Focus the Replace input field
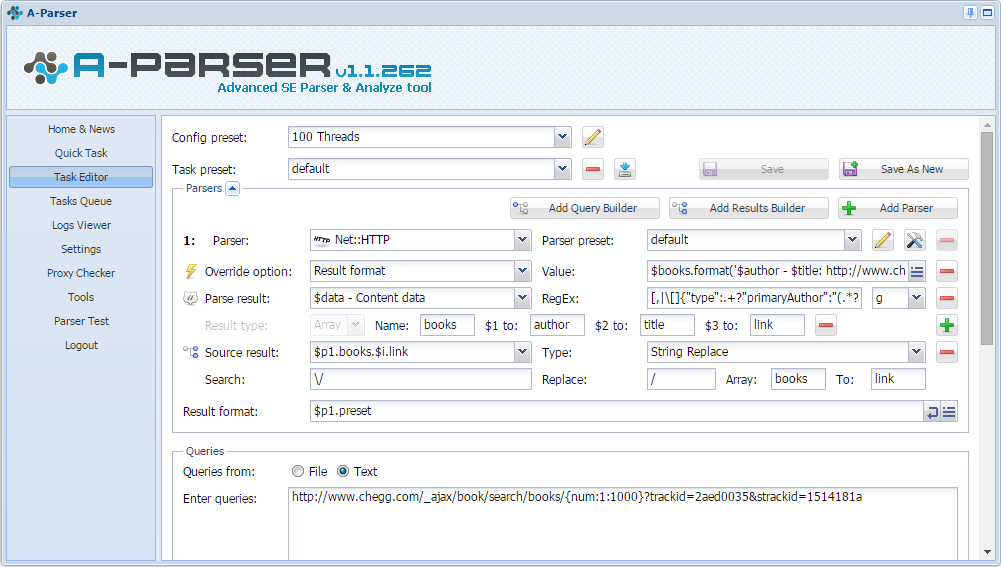1001x567 pixels. pos(681,379)
